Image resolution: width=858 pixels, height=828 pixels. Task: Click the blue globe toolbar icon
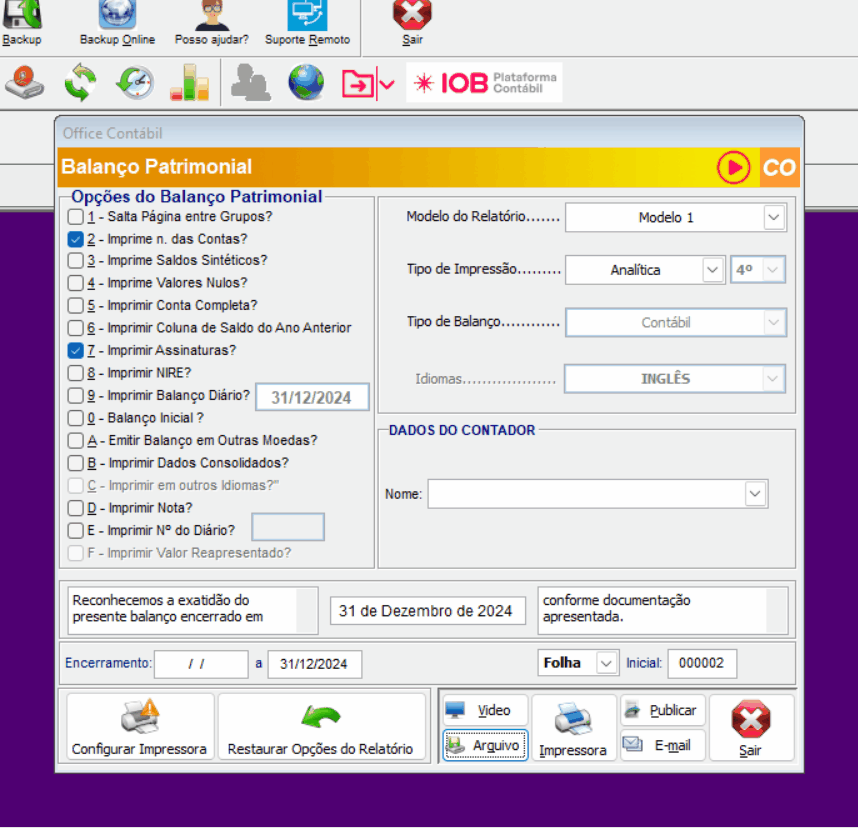tap(306, 82)
